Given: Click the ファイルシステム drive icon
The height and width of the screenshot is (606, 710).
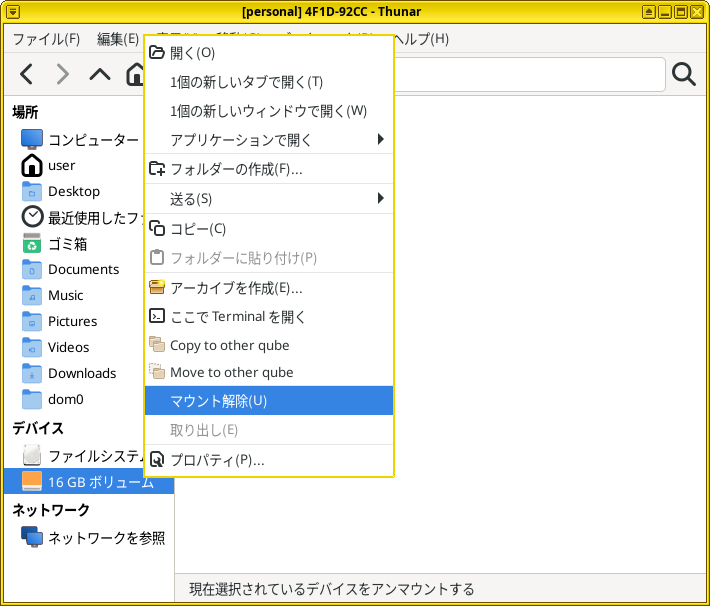Looking at the screenshot, I should point(32,455).
